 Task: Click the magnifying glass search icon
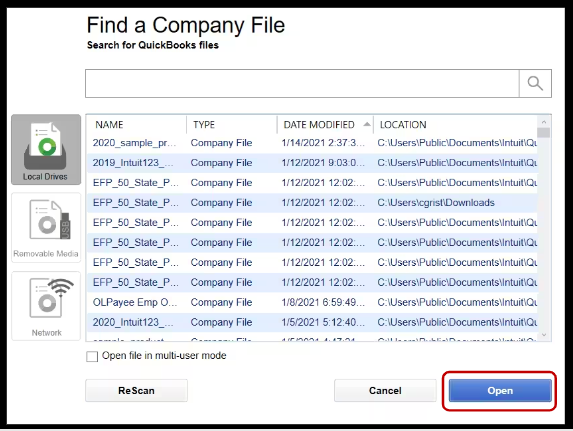(535, 83)
